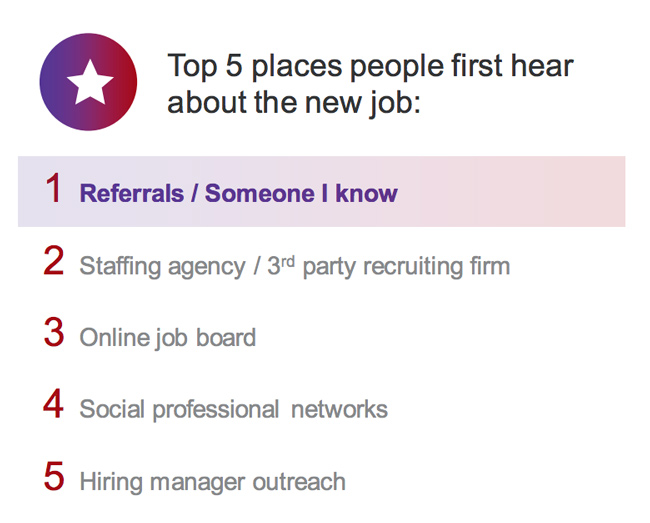Click the red number 3
The height and width of the screenshot is (523, 650).
[x=54, y=334]
